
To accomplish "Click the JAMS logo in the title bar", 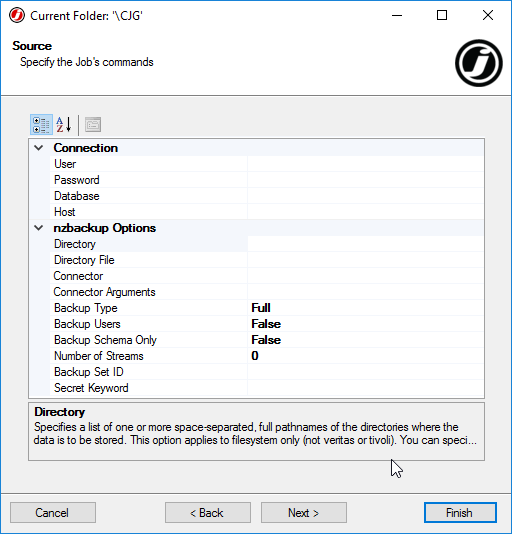I will click(17, 16).
